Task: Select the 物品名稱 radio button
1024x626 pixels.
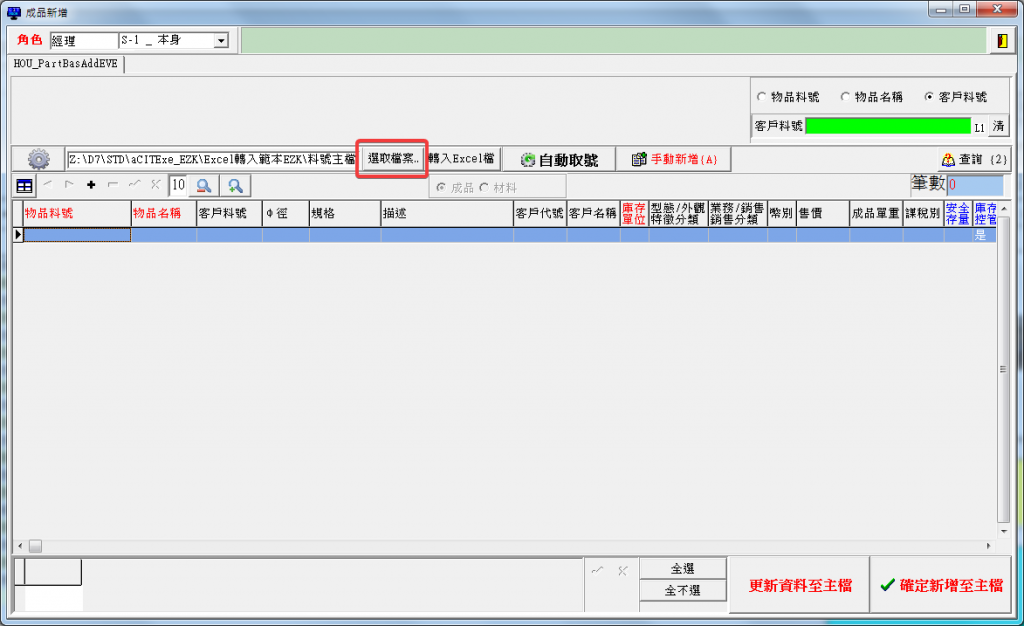Action: pos(846,97)
